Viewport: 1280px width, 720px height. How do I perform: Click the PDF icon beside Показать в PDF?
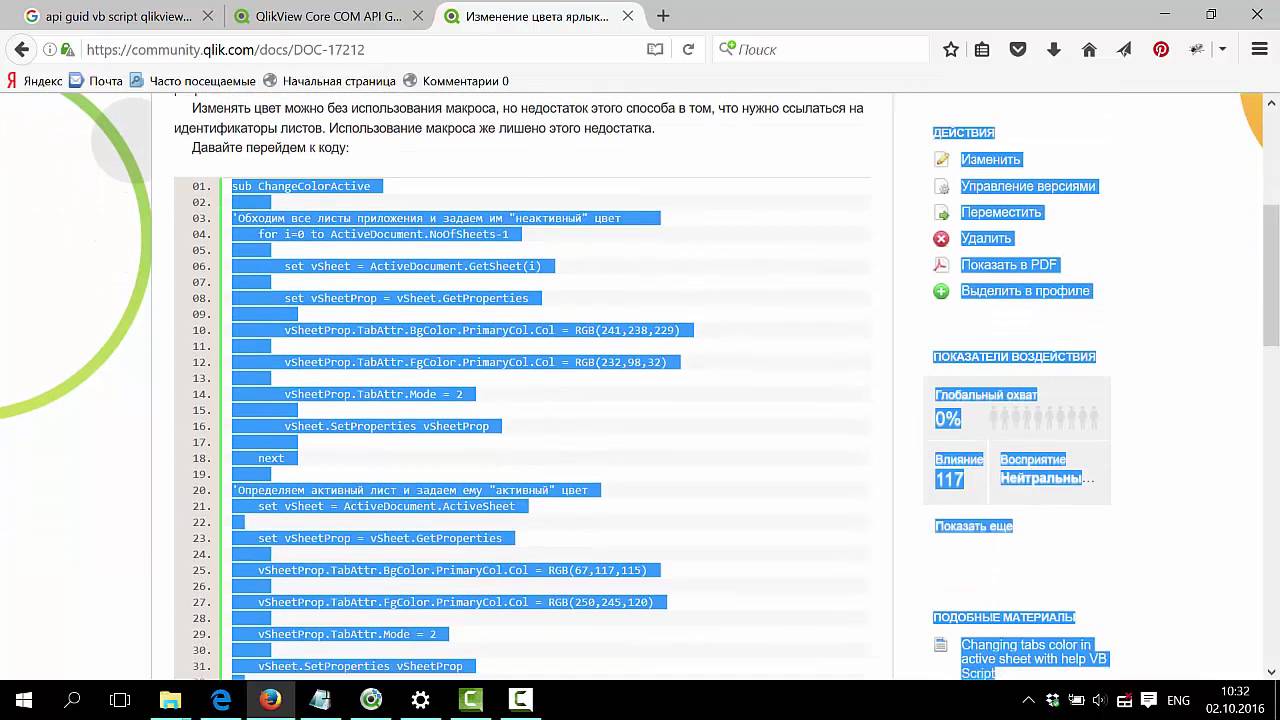tap(941, 265)
